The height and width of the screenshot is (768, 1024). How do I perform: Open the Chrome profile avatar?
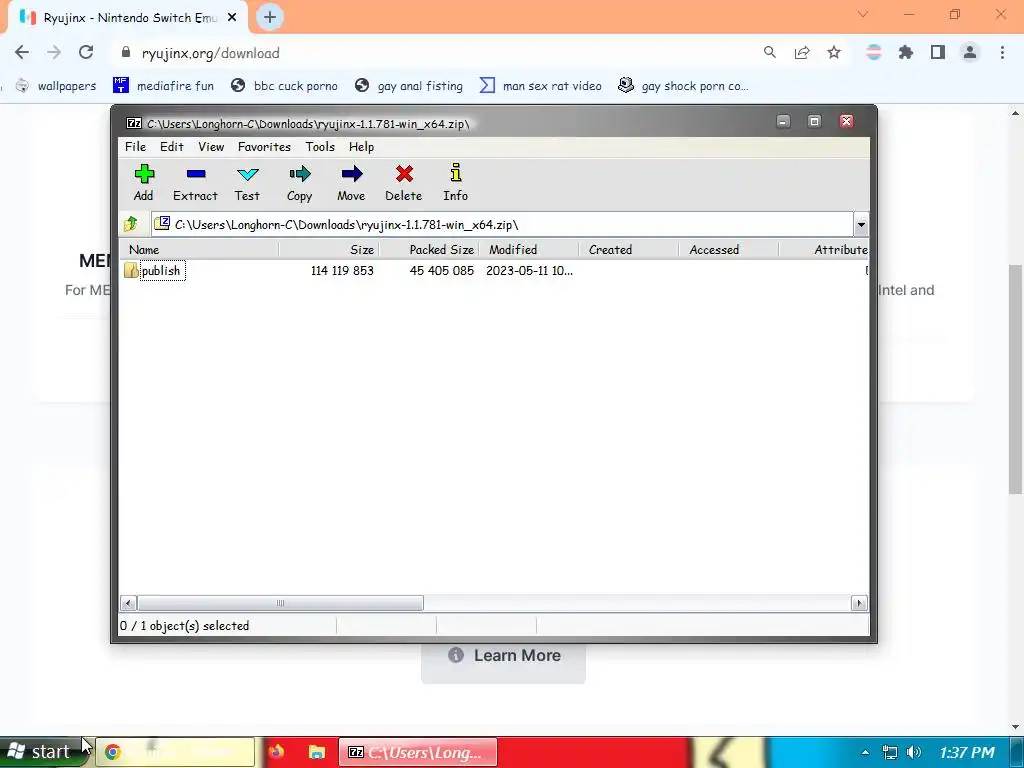click(x=970, y=52)
